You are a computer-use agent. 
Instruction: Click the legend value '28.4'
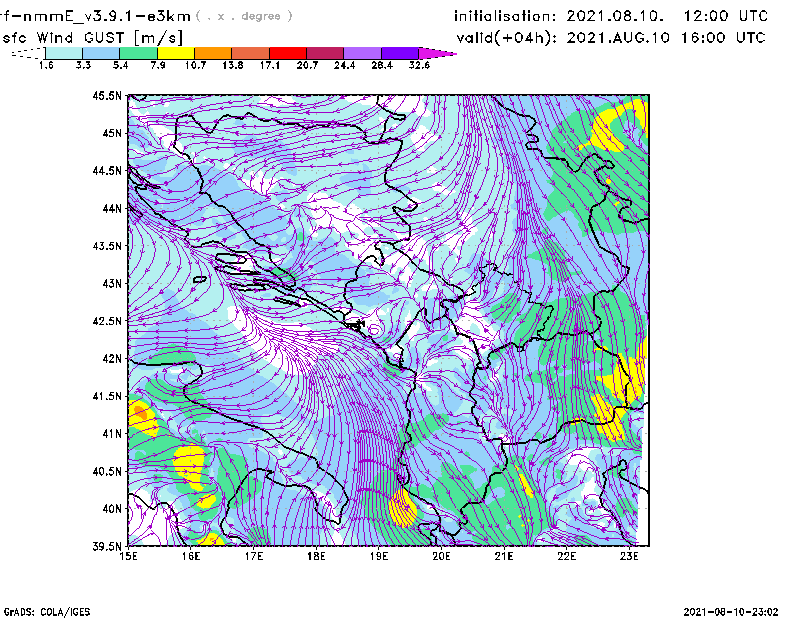click(382, 65)
